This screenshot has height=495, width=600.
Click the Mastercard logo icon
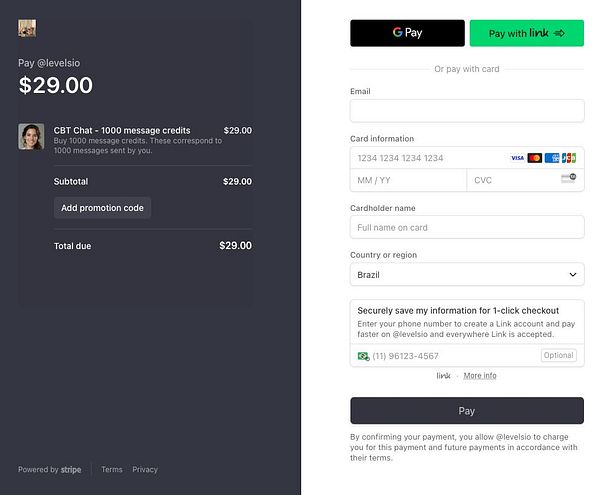(x=535, y=158)
